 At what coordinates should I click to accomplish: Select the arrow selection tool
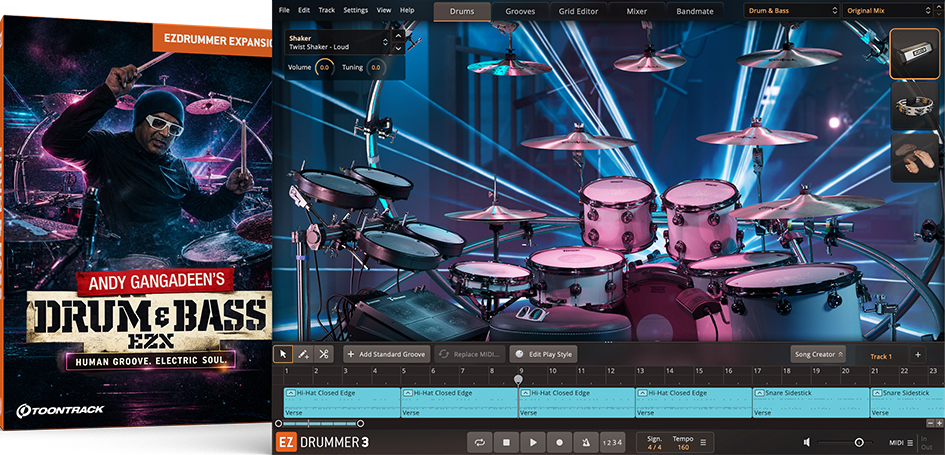point(283,354)
